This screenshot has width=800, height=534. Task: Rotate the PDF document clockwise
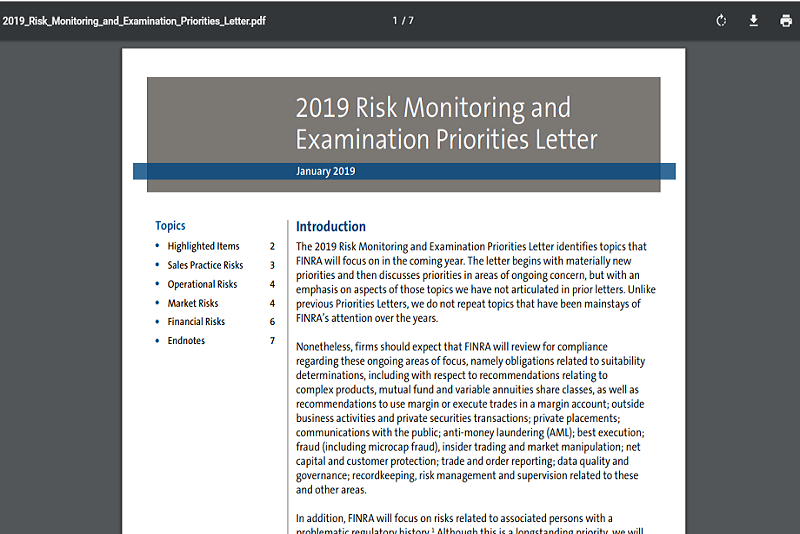tap(721, 21)
